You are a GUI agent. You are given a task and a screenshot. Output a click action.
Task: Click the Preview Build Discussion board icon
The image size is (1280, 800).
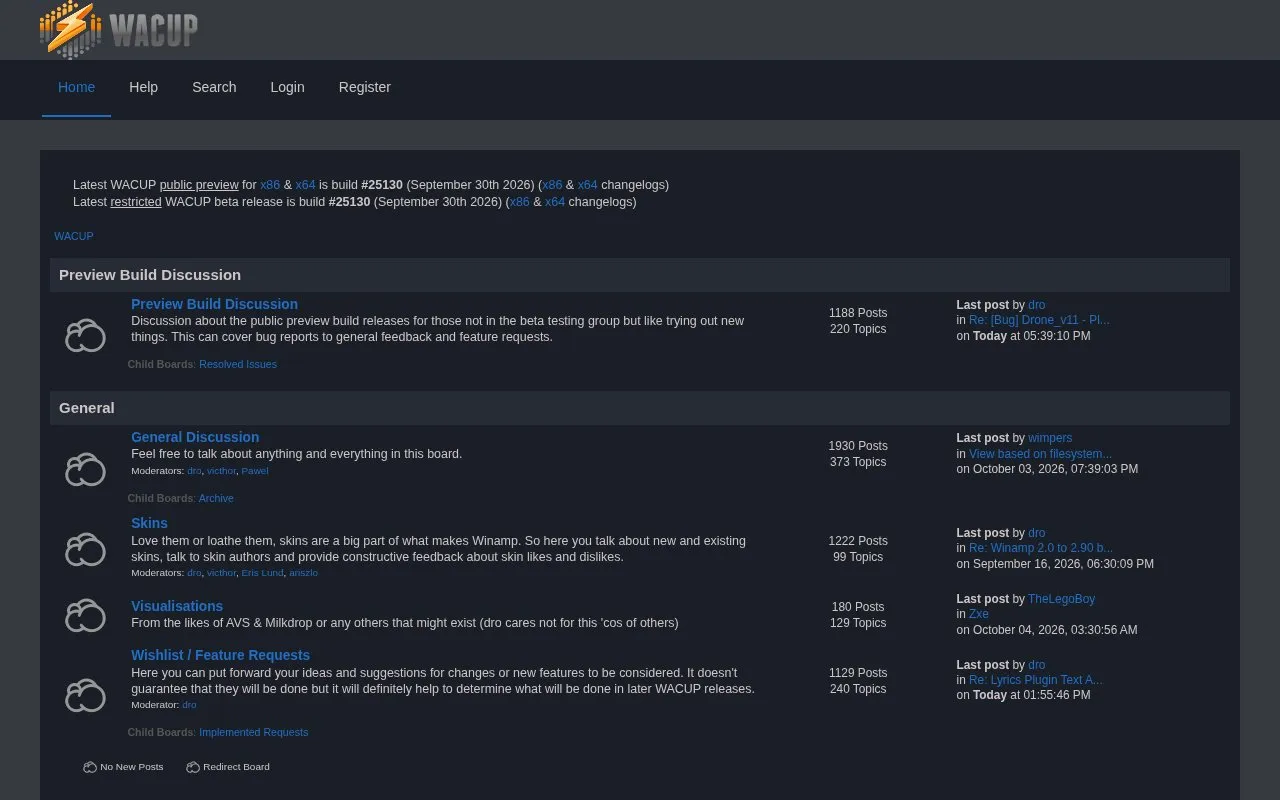click(x=85, y=336)
